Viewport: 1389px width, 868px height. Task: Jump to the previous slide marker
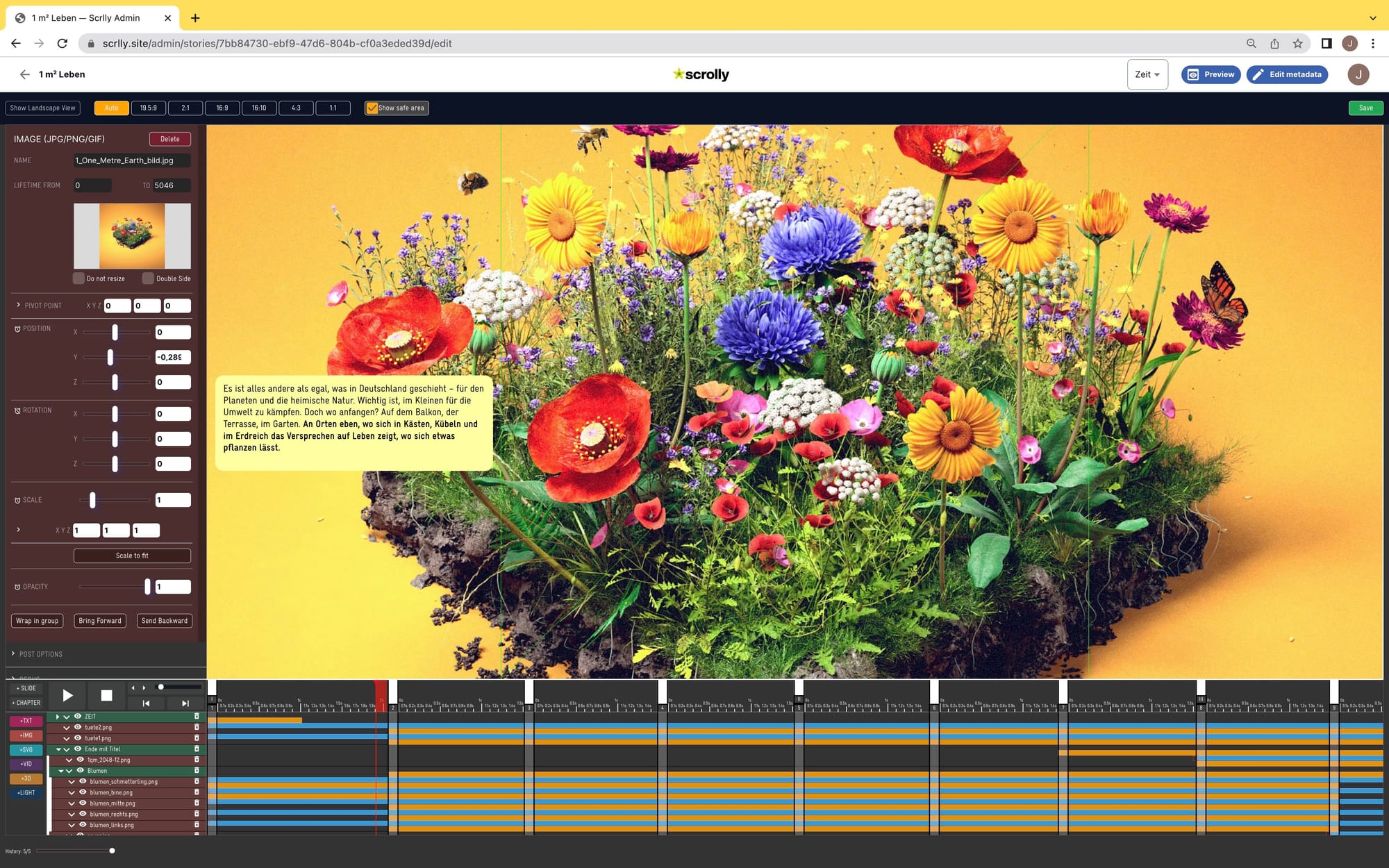click(146, 703)
